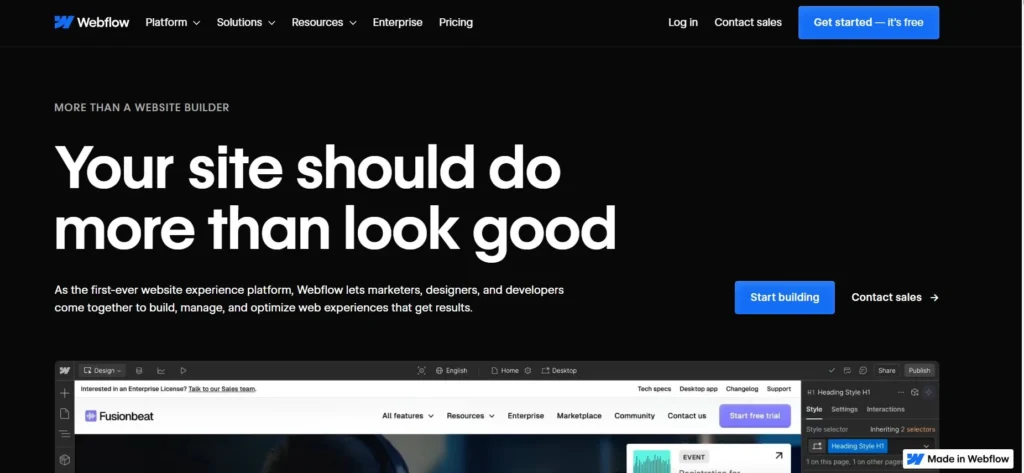Click the Get started — it's free button
The height and width of the screenshot is (473, 1024).
coord(869,22)
